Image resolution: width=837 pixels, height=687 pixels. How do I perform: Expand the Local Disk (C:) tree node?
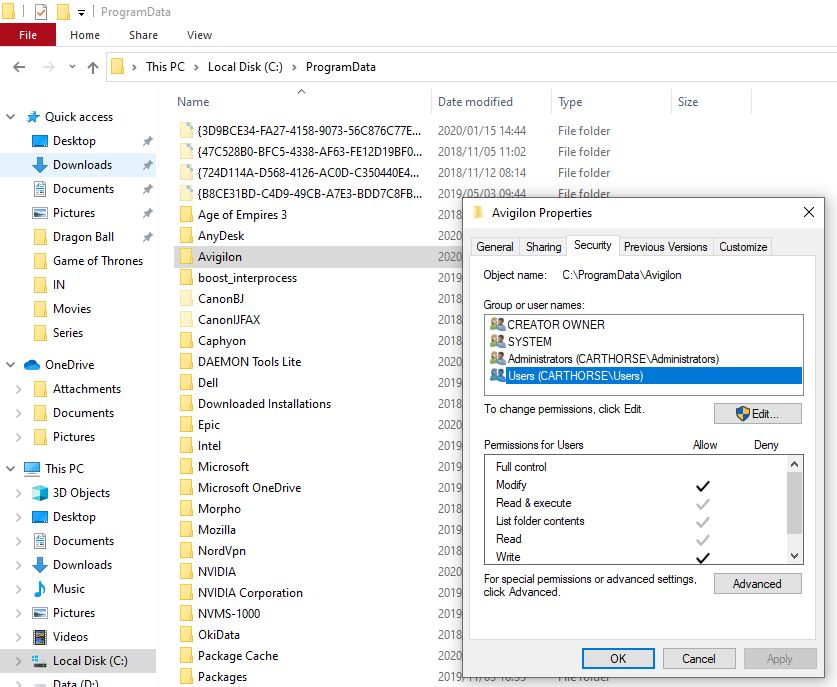pyautogui.click(x=19, y=661)
